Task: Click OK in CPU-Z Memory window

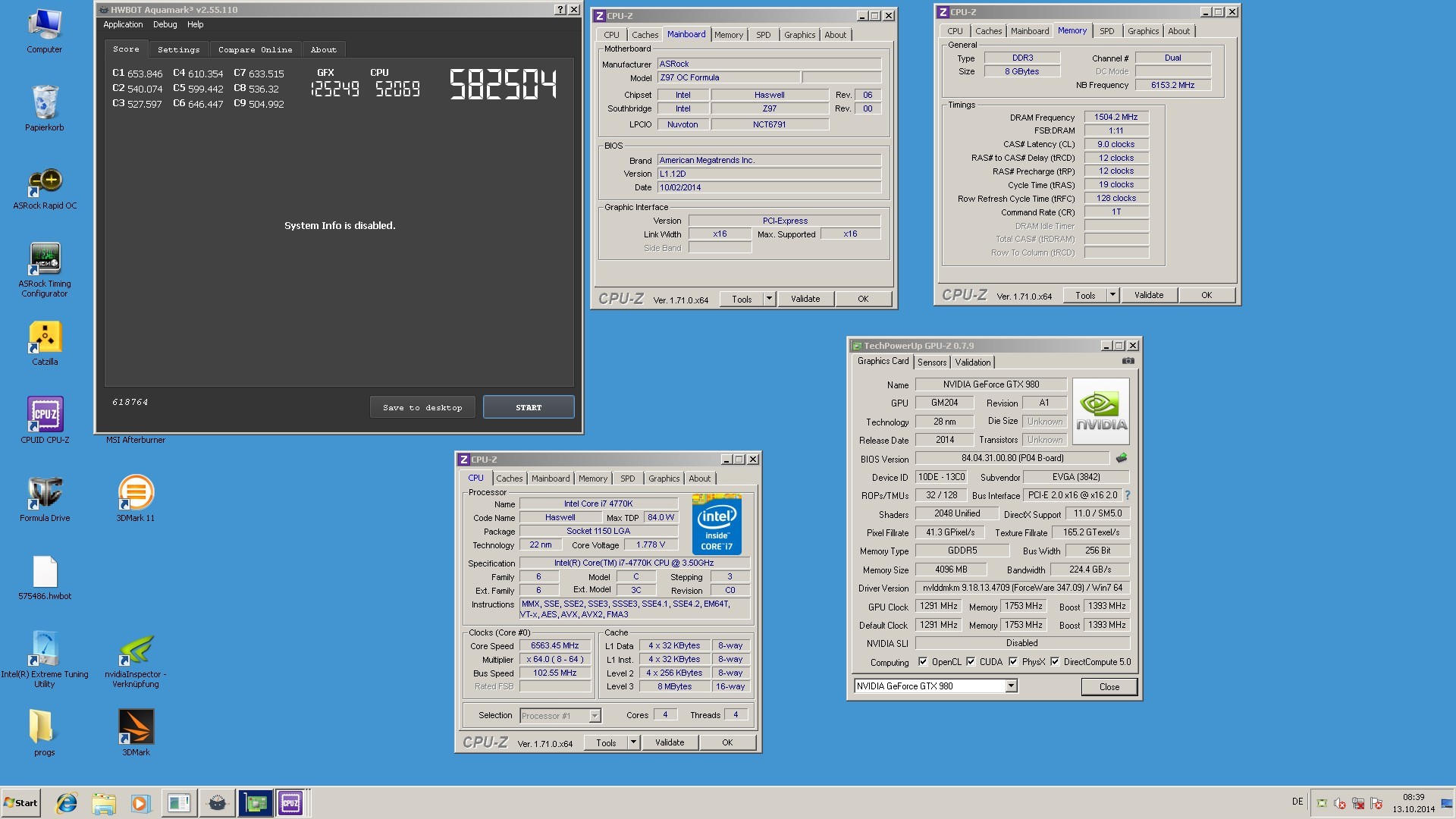Action: tap(1207, 295)
